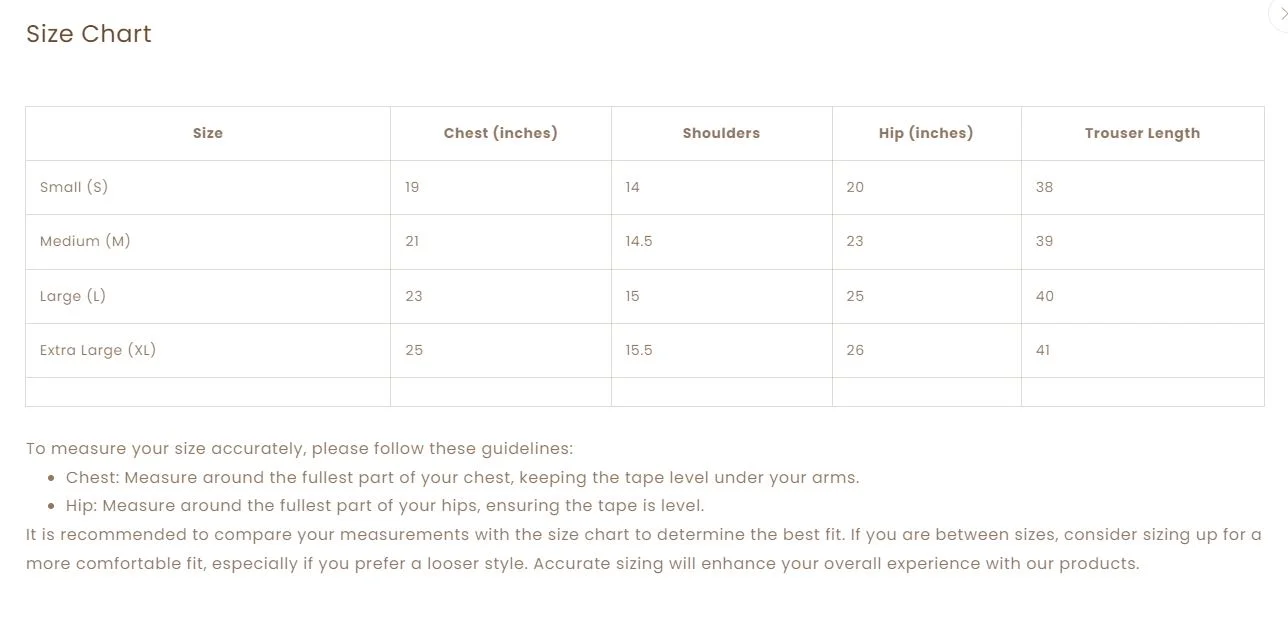
Task: Select the Size column header
Action: (208, 133)
